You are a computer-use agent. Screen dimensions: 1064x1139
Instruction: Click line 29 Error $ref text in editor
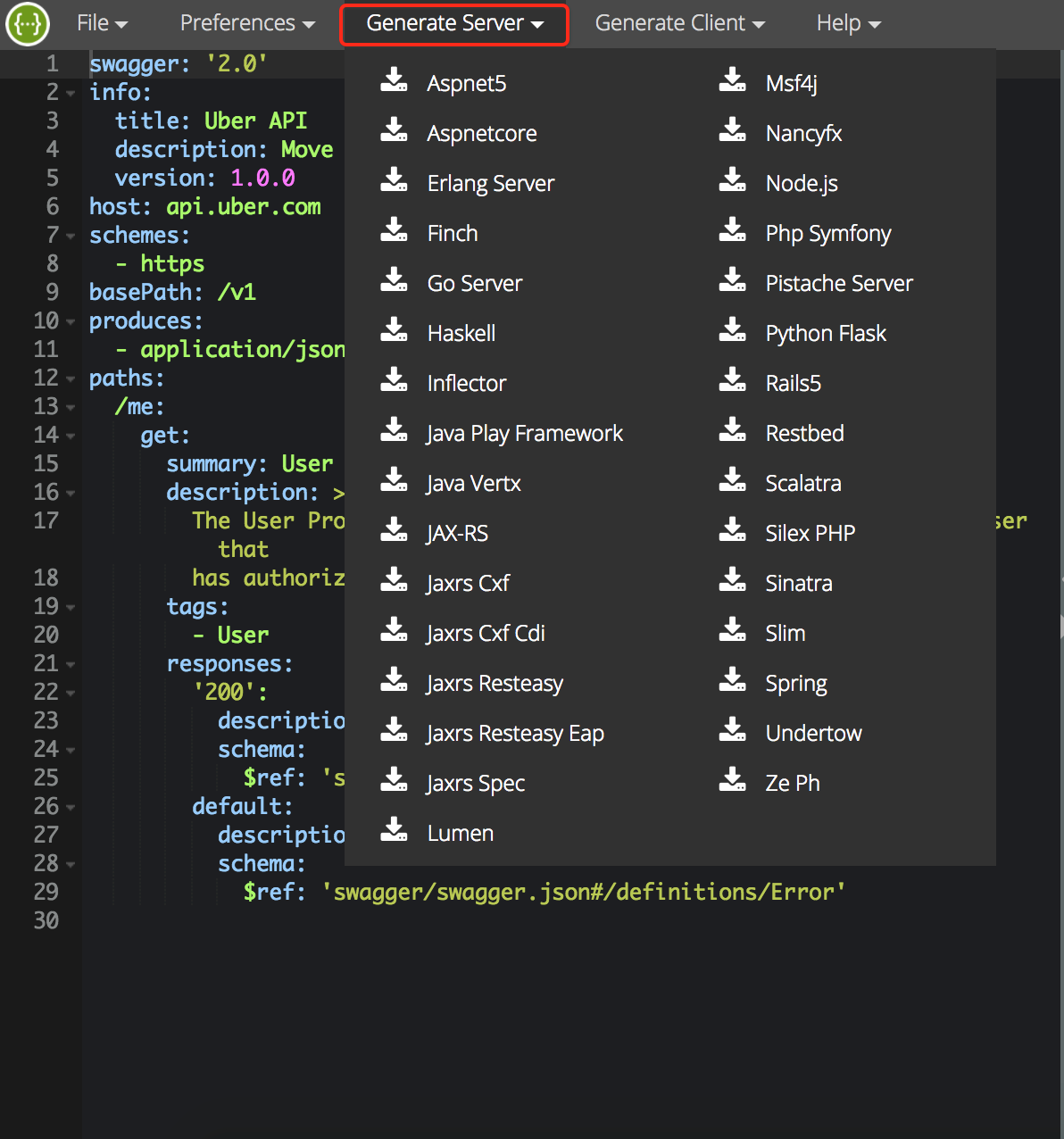(x=585, y=892)
